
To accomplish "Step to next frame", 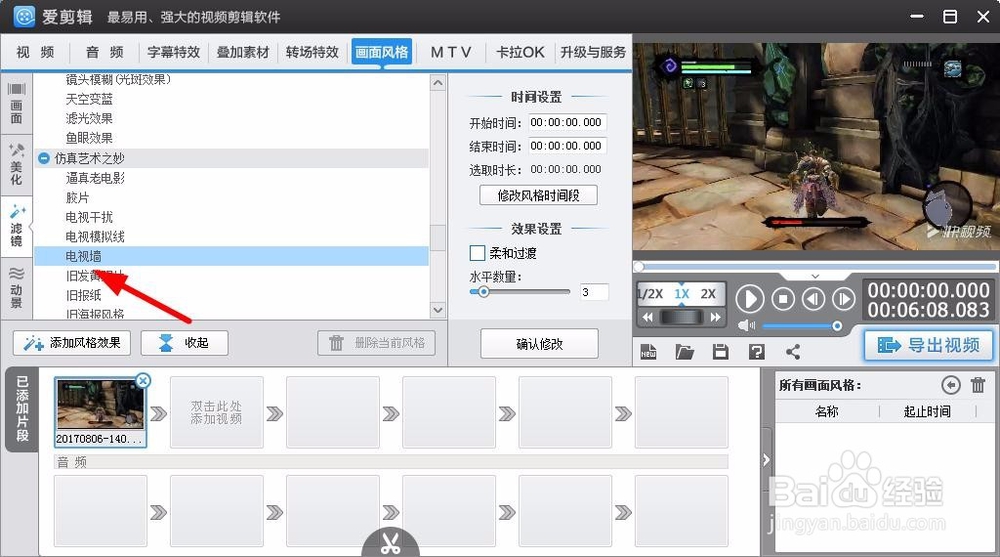I will point(843,299).
